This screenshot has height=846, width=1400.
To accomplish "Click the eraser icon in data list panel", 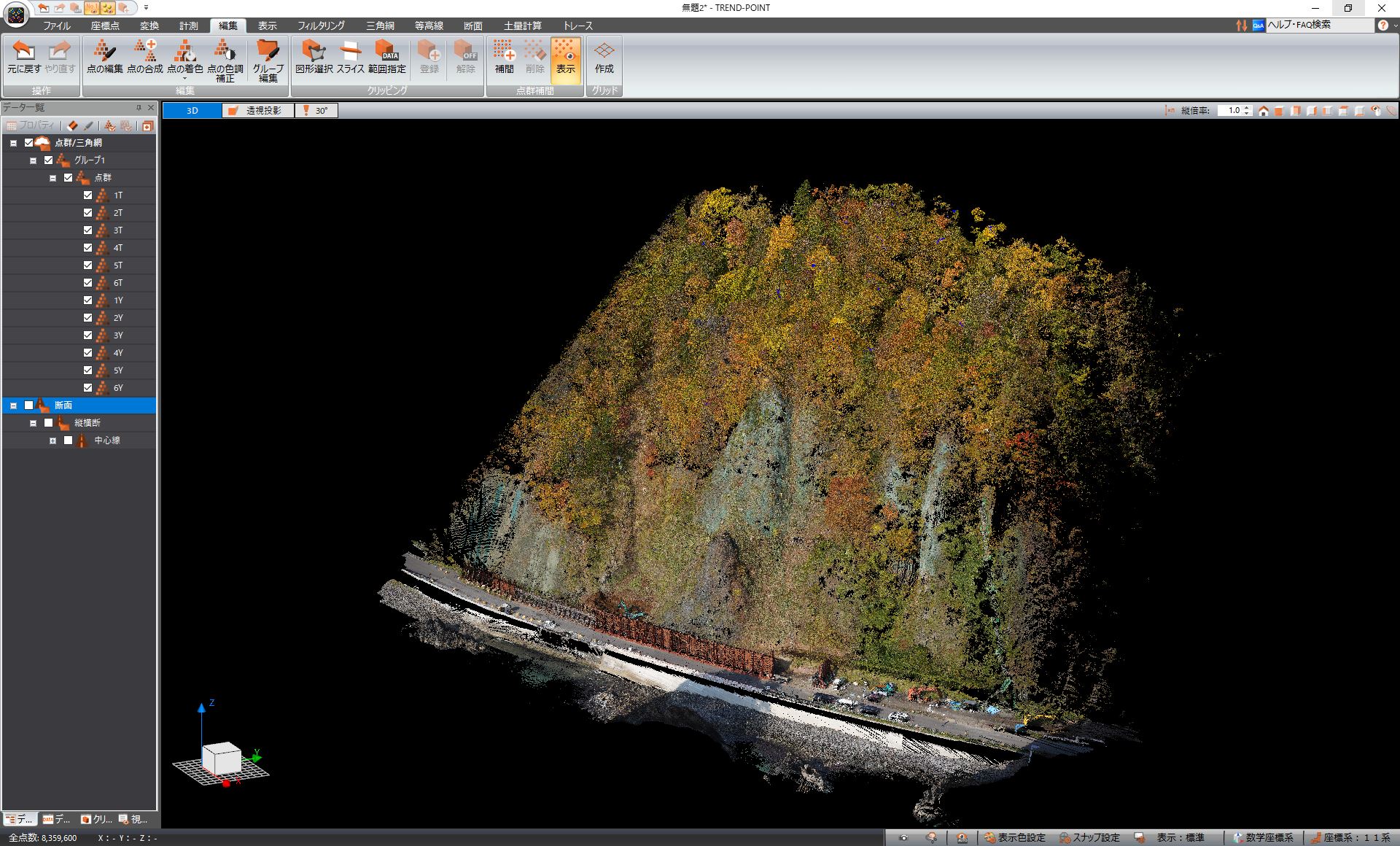I will click(x=72, y=126).
